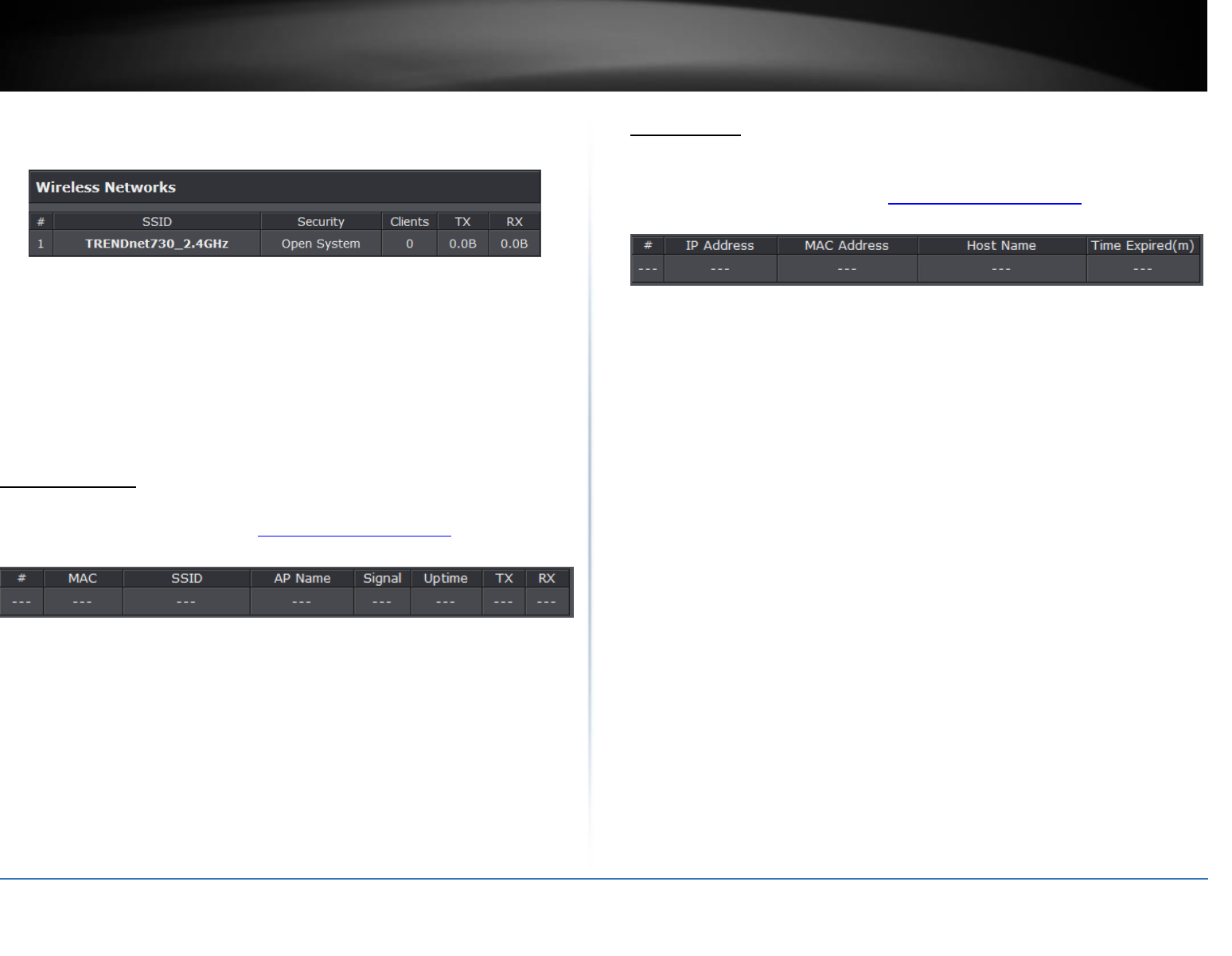Select the TRENDnet730_2.4GHz SSID entry
The image size is (1232, 956).
coord(157,244)
